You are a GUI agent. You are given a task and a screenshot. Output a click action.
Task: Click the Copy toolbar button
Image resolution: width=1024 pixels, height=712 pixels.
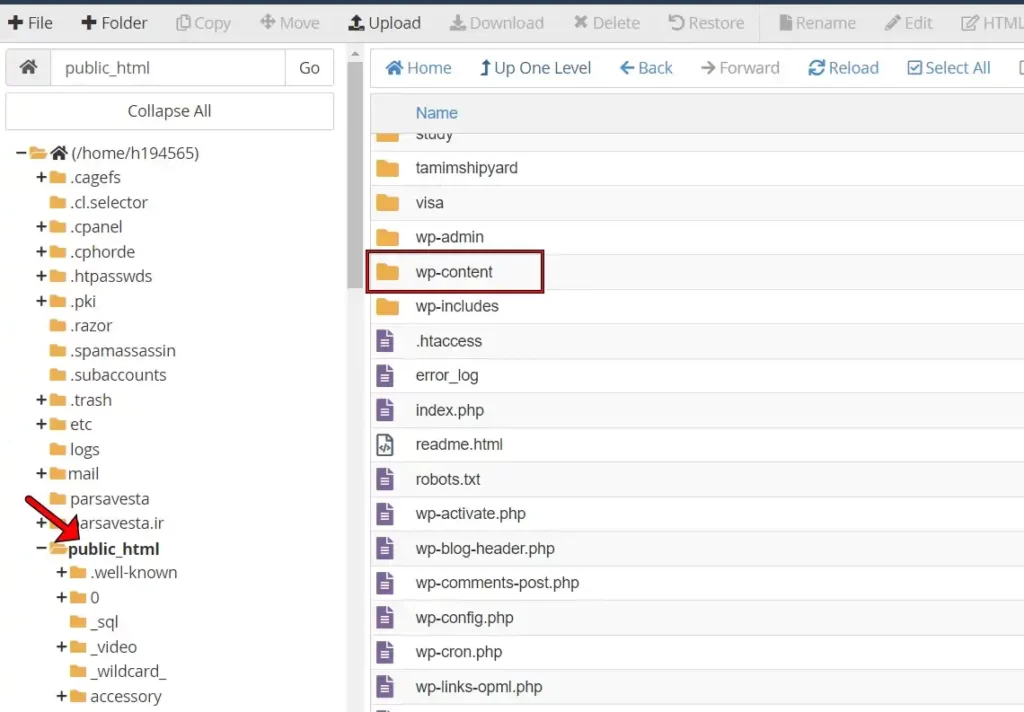click(x=203, y=23)
